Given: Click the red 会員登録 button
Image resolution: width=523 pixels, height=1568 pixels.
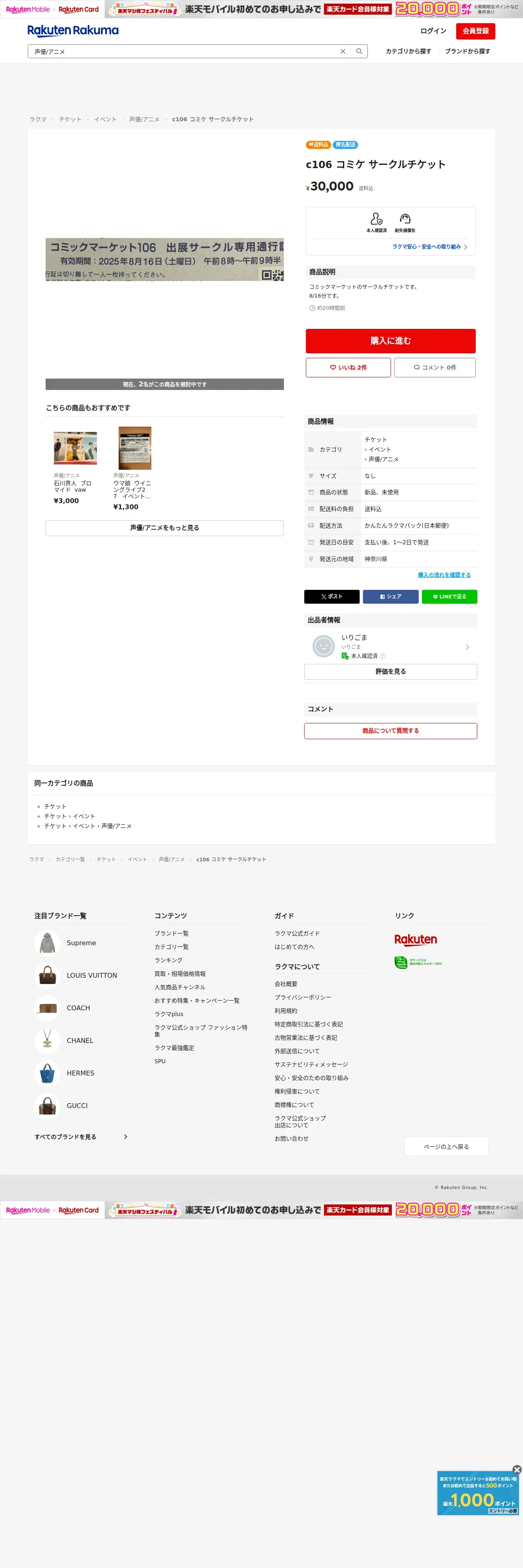Looking at the screenshot, I should (x=475, y=31).
